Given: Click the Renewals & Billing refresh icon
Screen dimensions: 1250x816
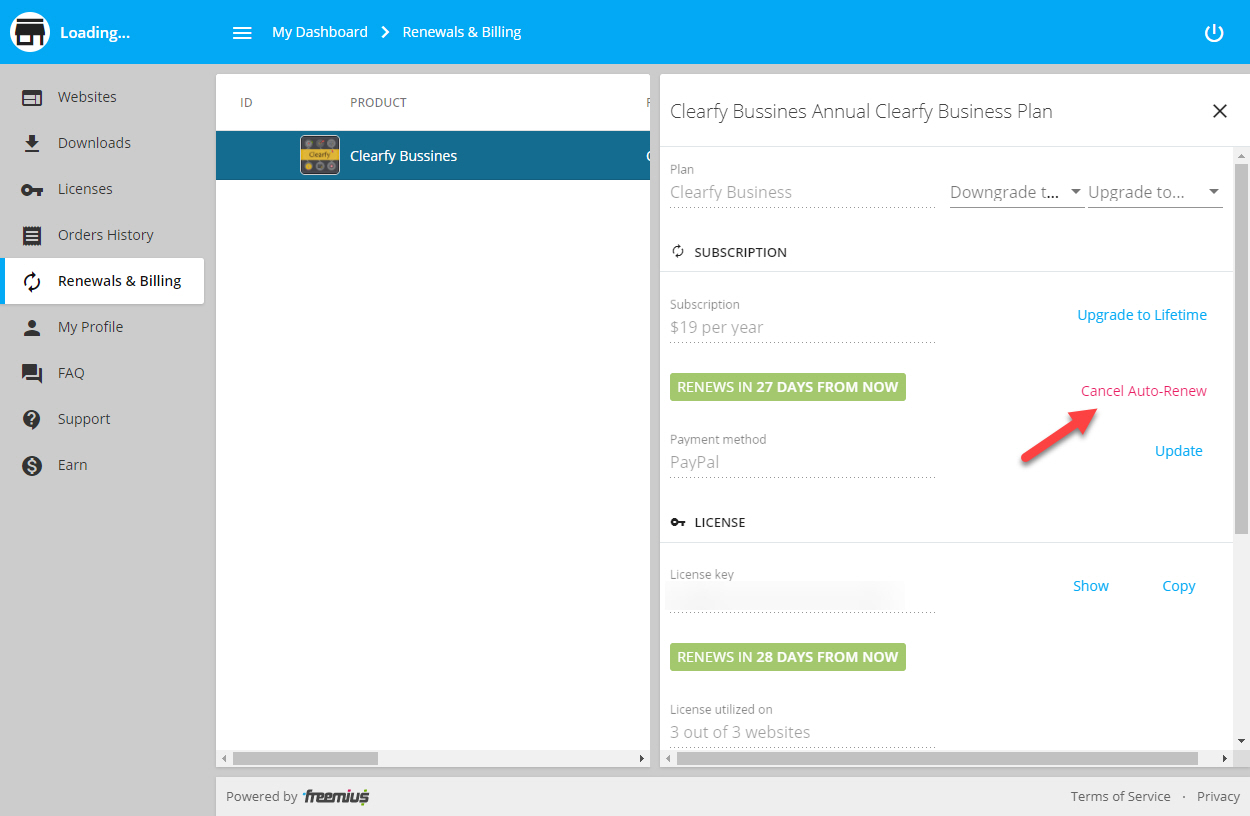Looking at the screenshot, I should (x=32, y=282).
